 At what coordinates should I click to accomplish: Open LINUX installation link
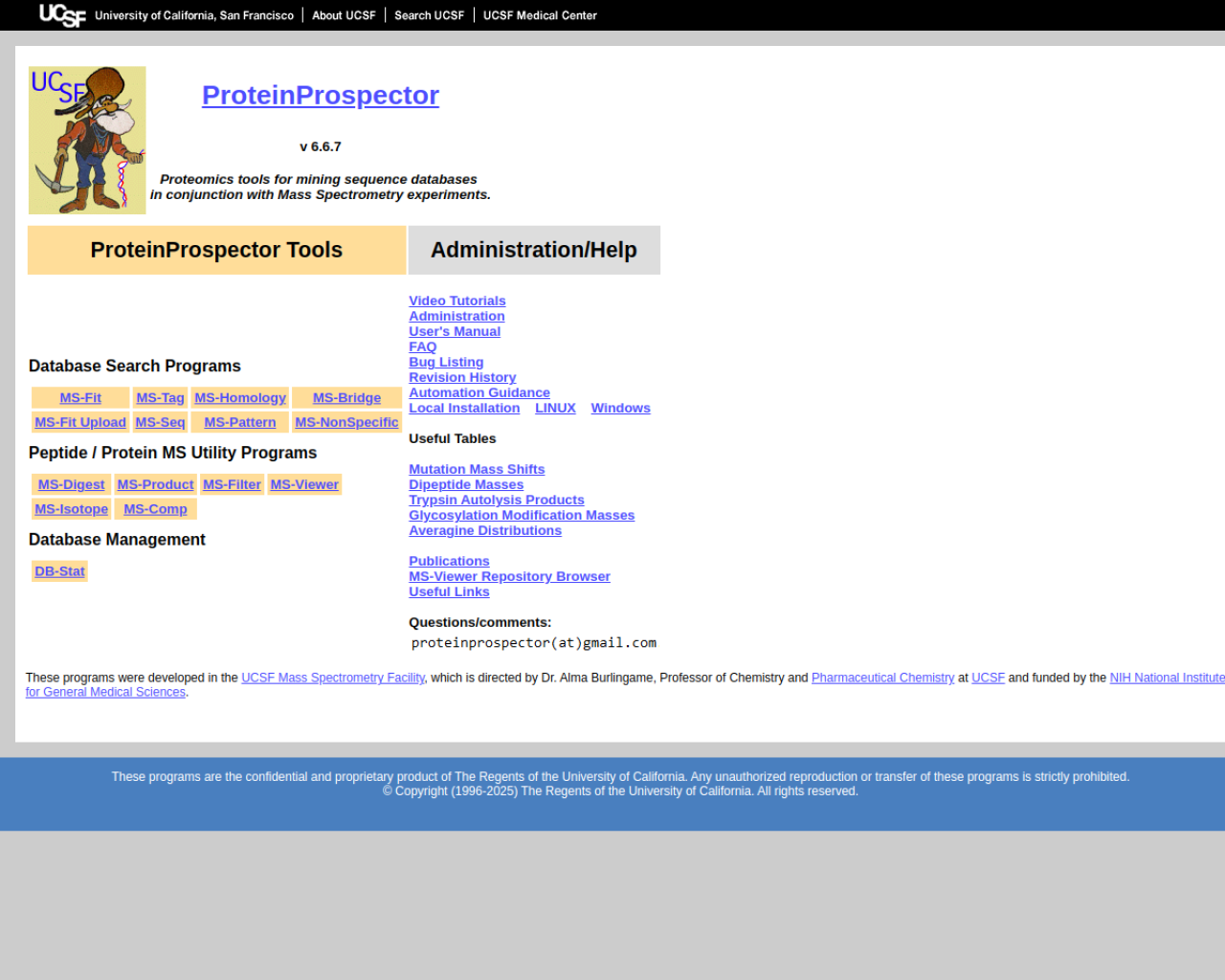[555, 408]
